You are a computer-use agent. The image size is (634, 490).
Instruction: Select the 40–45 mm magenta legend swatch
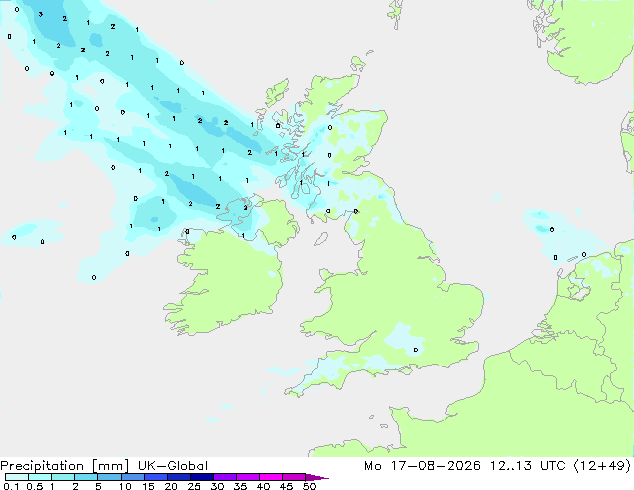click(x=271, y=477)
